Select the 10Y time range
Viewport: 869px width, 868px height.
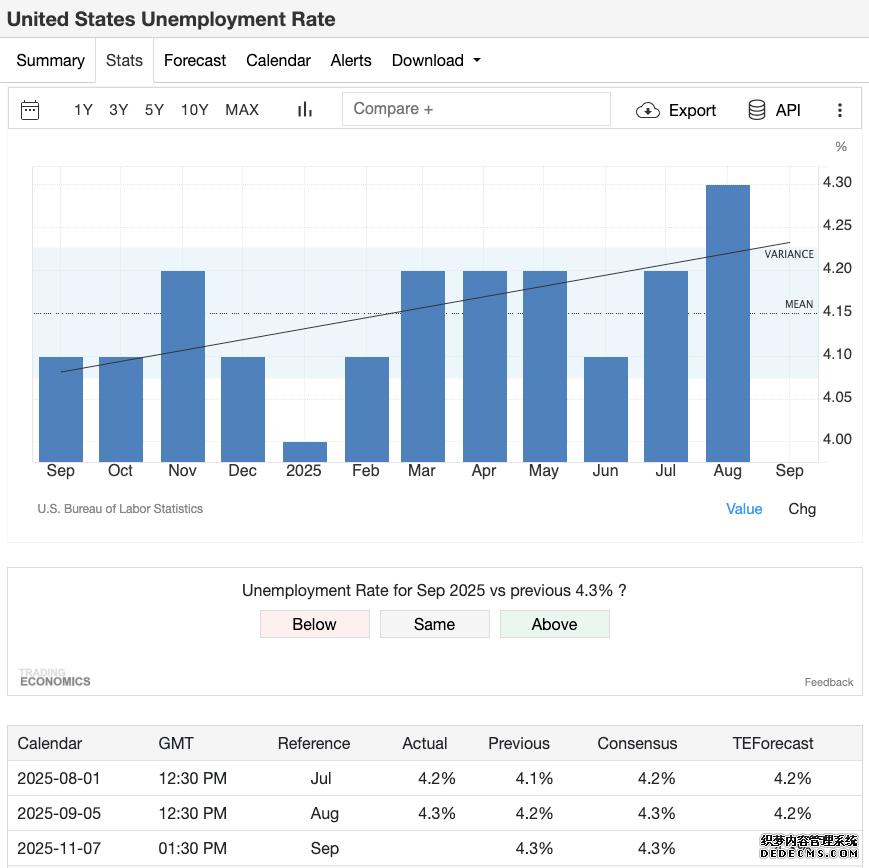tap(195, 110)
